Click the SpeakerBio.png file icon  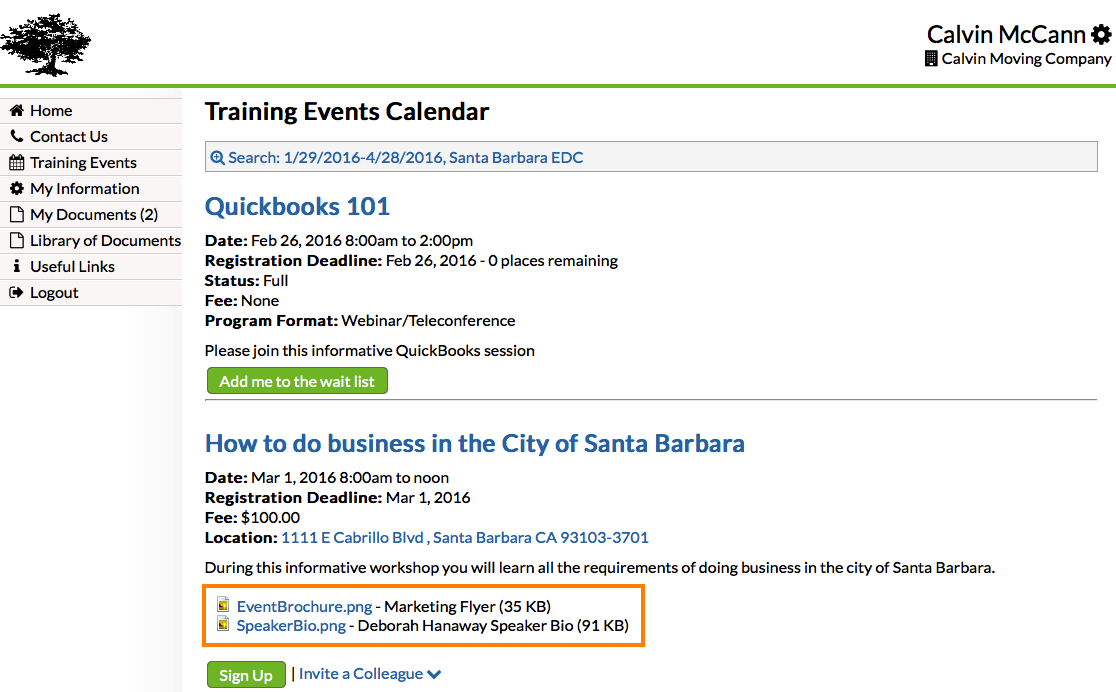pos(224,626)
